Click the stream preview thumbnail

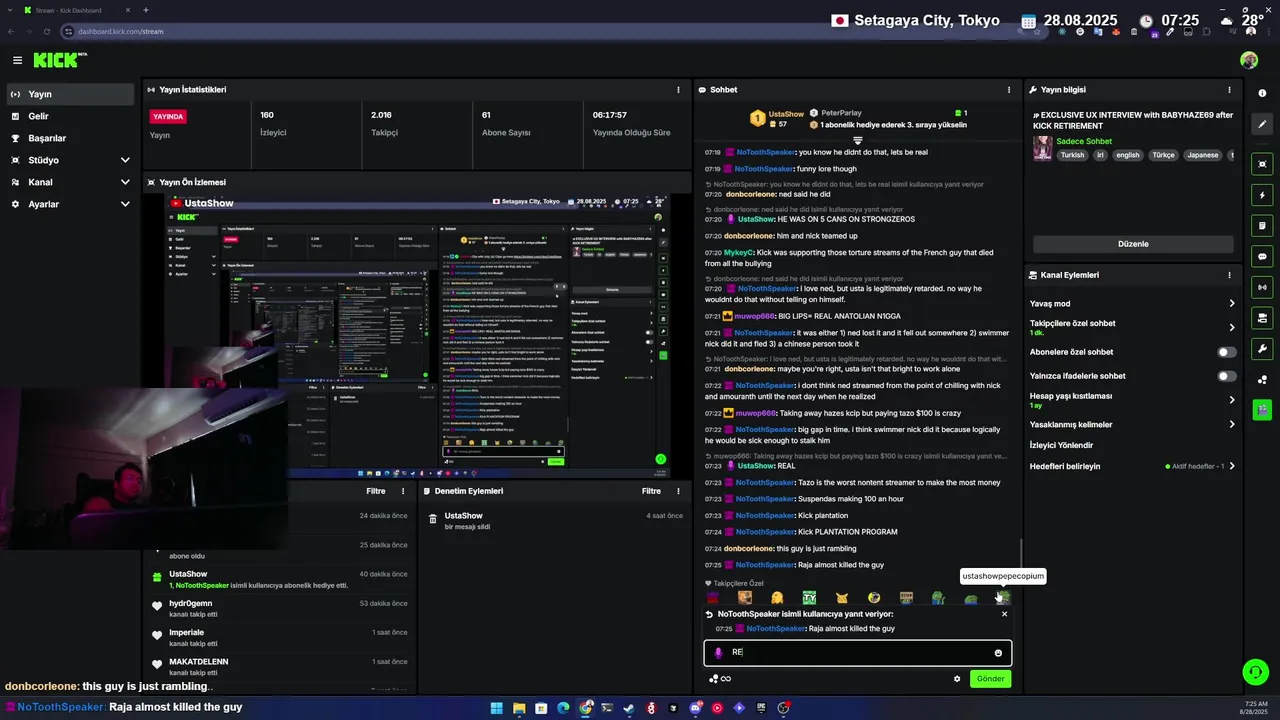pos(418,334)
